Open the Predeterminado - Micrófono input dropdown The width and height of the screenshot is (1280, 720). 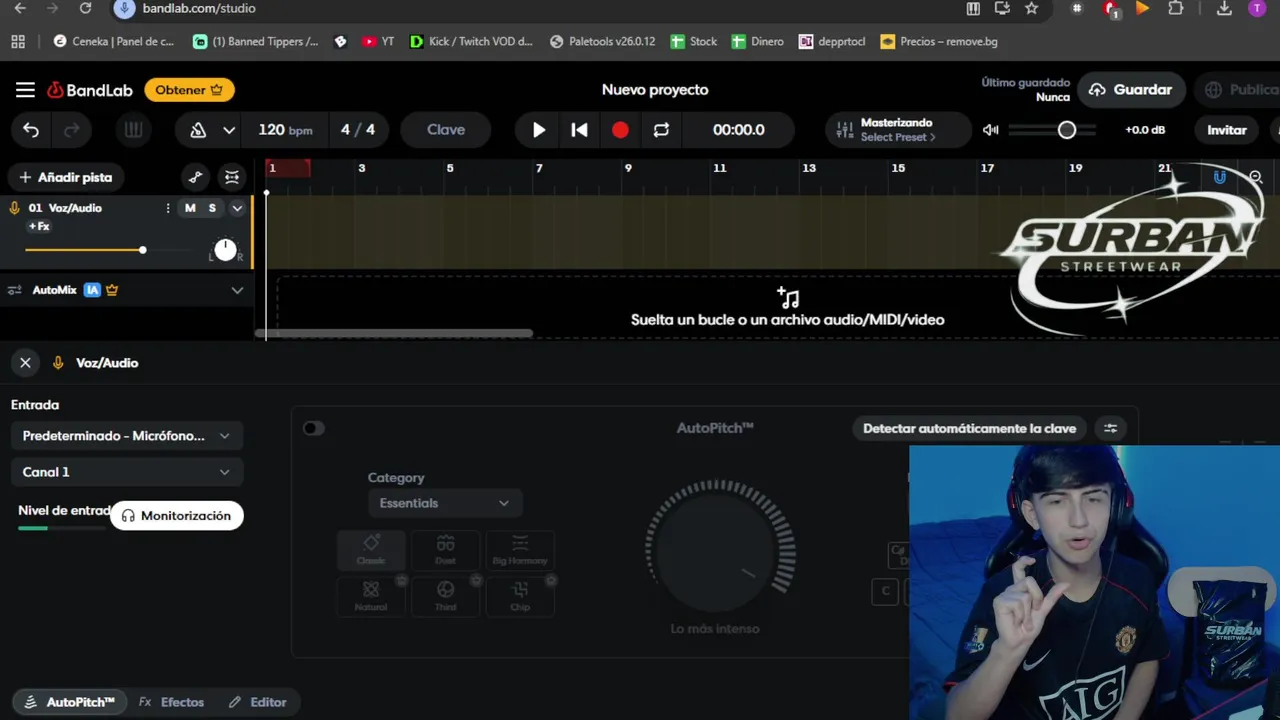coord(127,436)
